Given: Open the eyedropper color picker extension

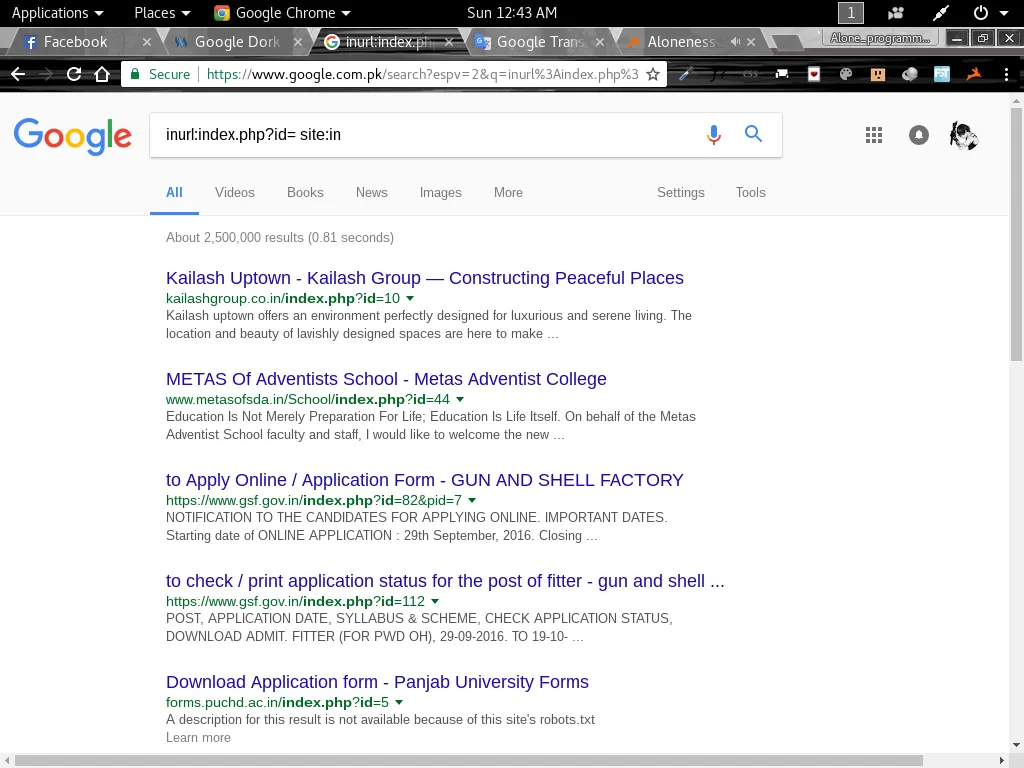Looking at the screenshot, I should click(x=684, y=74).
